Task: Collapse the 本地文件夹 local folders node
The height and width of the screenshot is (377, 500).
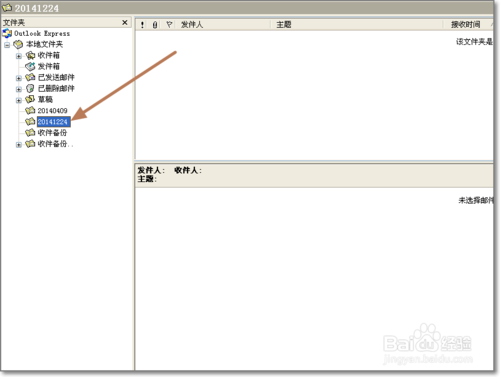Action: tap(7, 45)
